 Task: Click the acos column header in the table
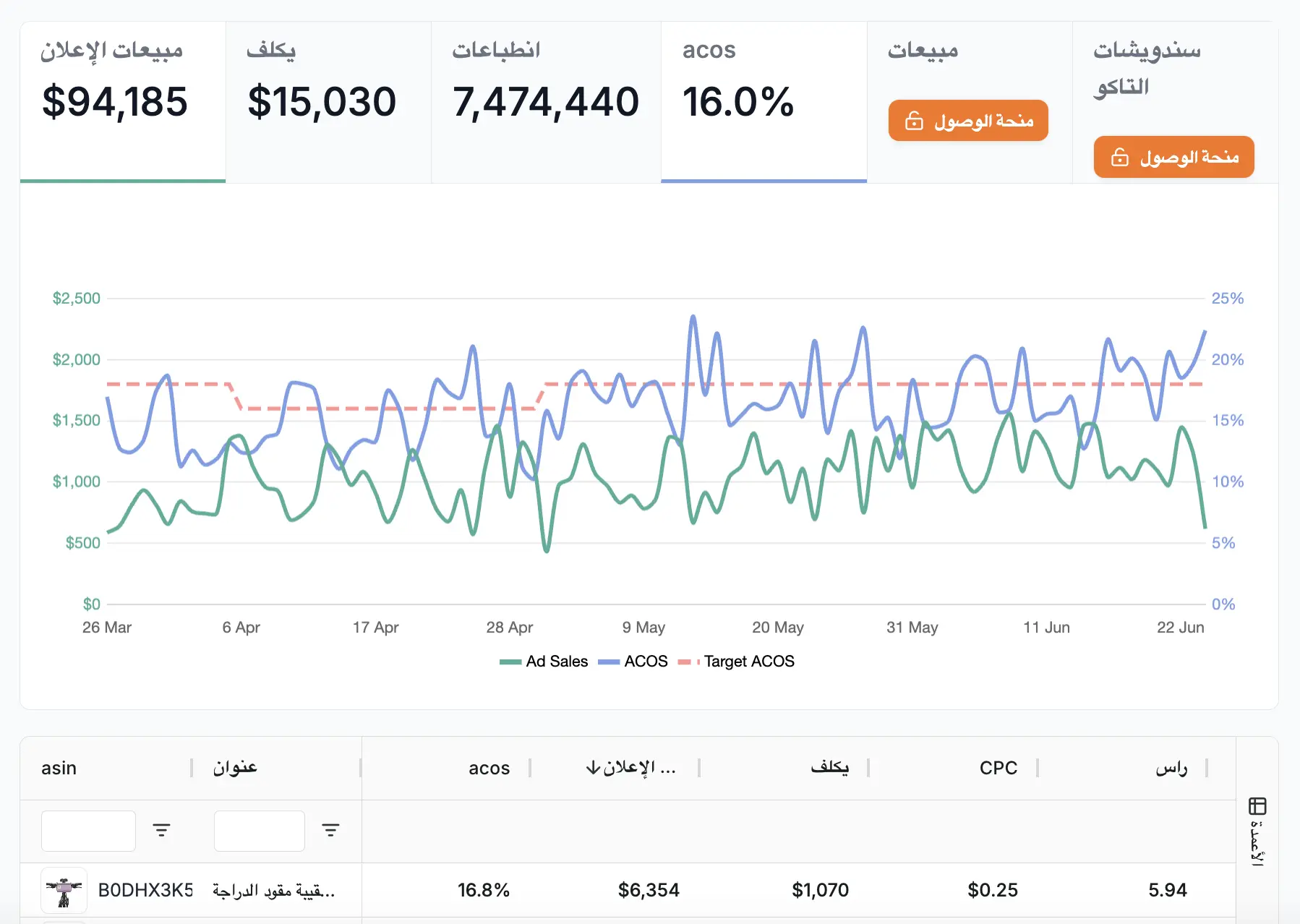[x=489, y=768]
